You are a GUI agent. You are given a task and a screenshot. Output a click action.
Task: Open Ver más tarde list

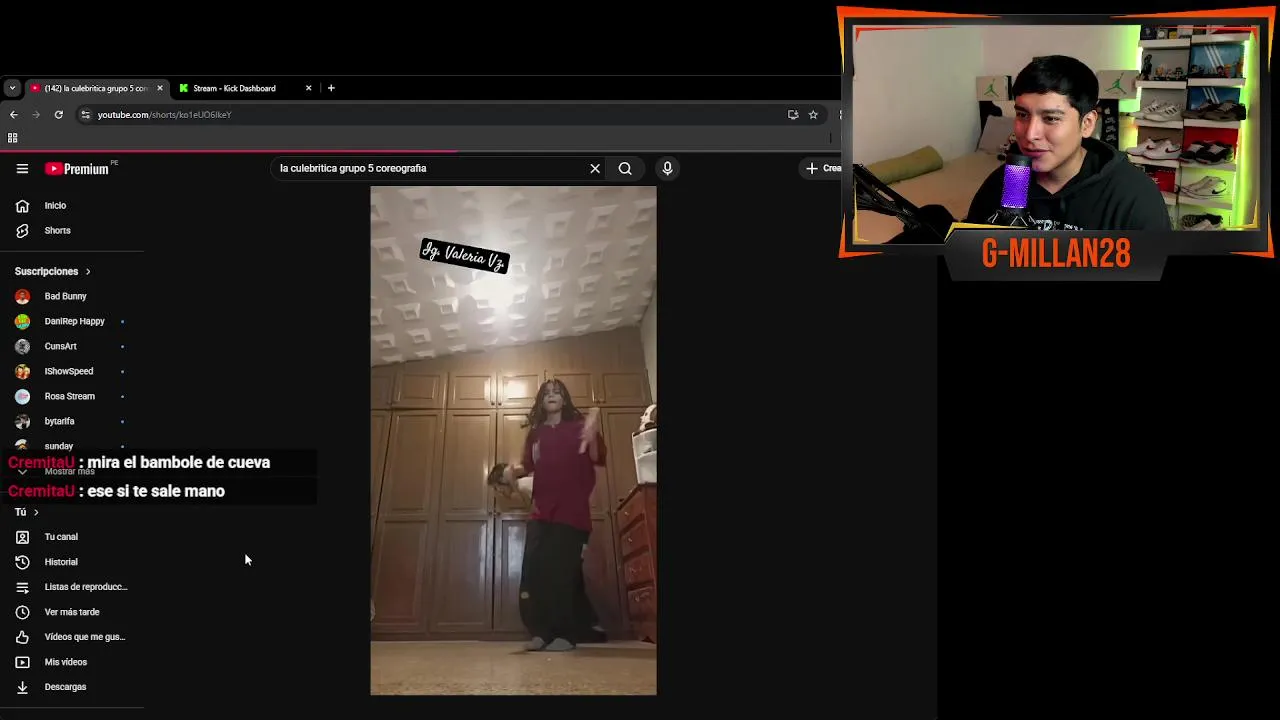pyautogui.click(x=70, y=612)
